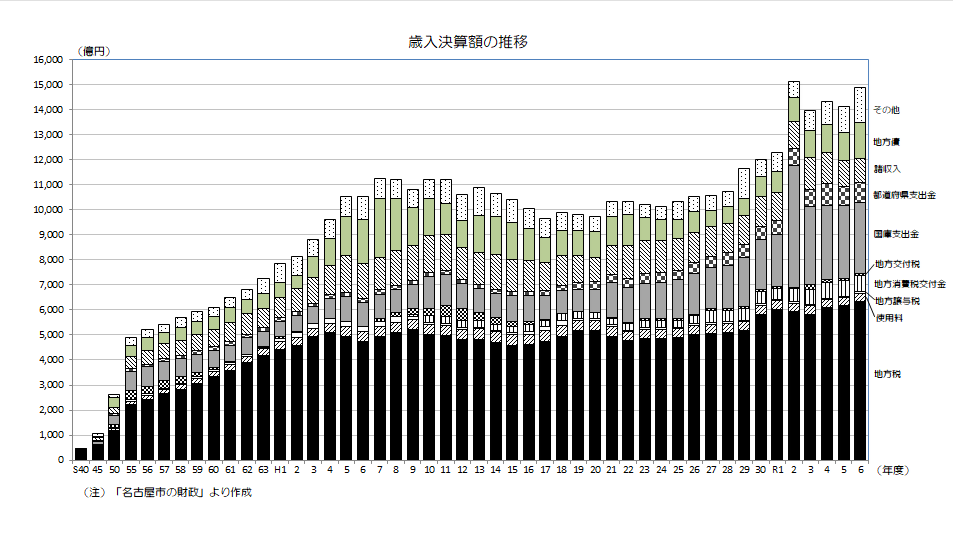Click the chart title 歳入決算額の推移
The height and width of the screenshot is (533, 953).
pos(468,41)
